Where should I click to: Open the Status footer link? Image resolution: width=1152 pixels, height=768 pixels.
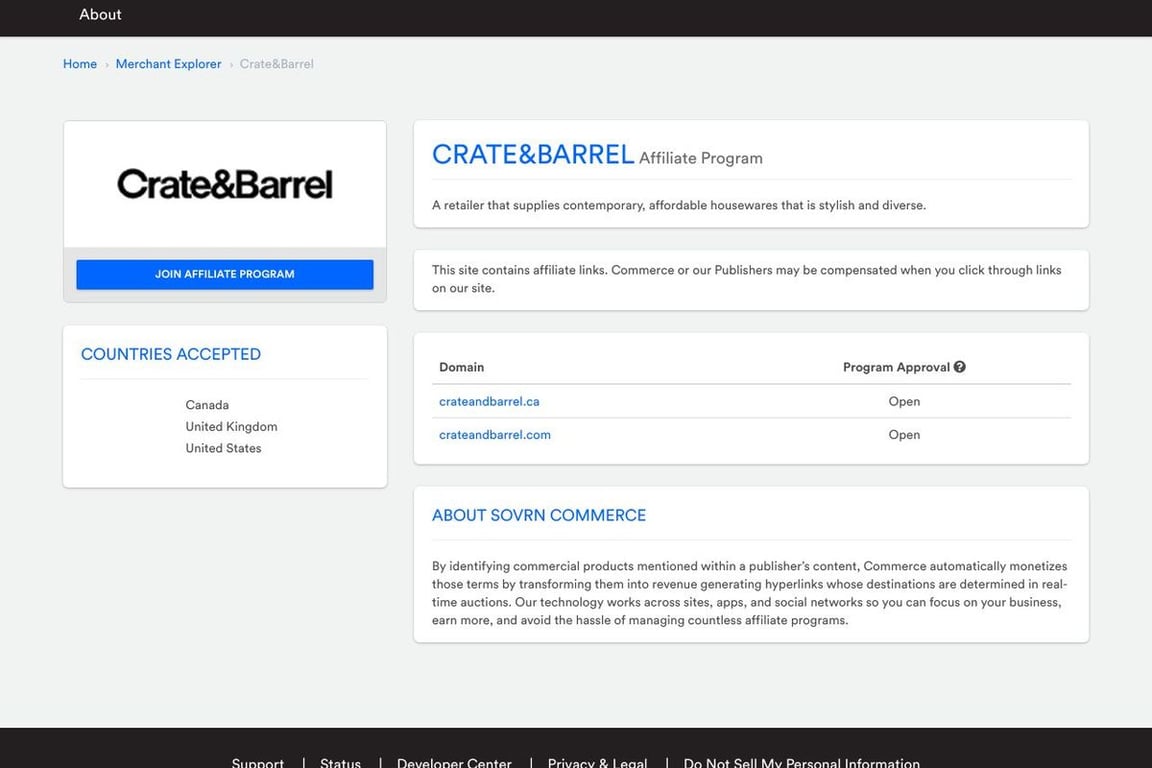click(340, 762)
